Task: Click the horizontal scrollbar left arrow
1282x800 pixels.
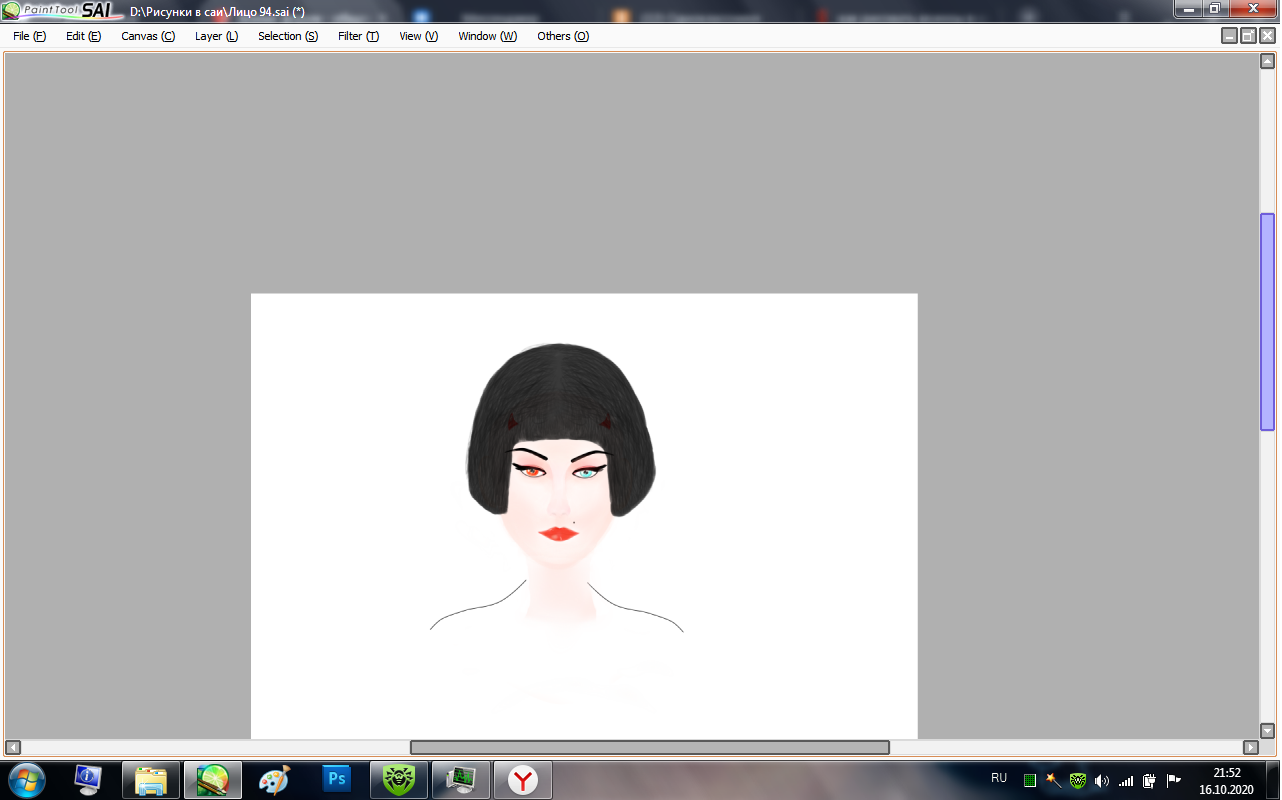Action: 12,747
